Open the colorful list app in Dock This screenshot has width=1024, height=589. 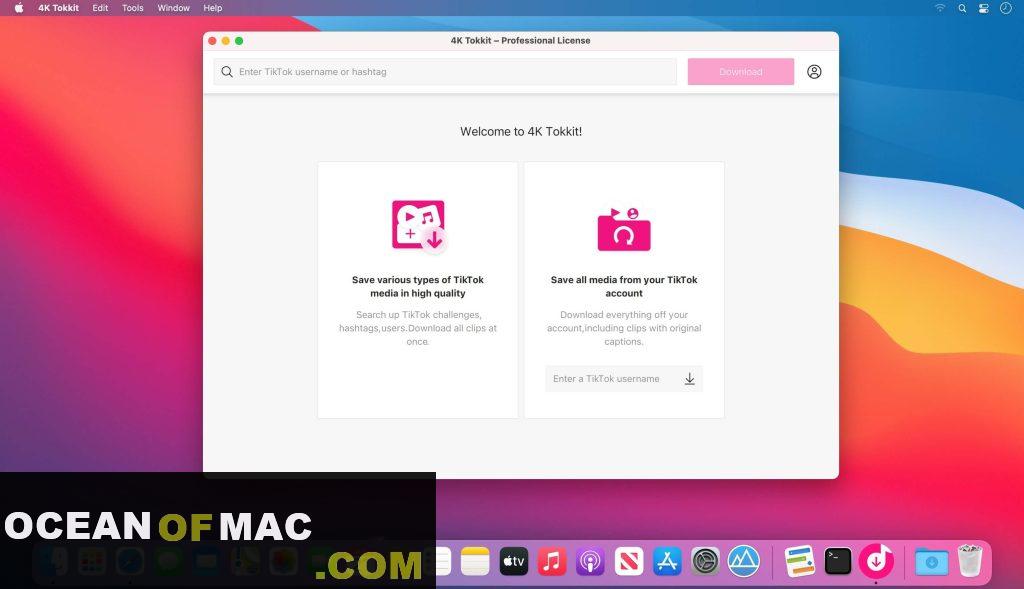tap(799, 561)
